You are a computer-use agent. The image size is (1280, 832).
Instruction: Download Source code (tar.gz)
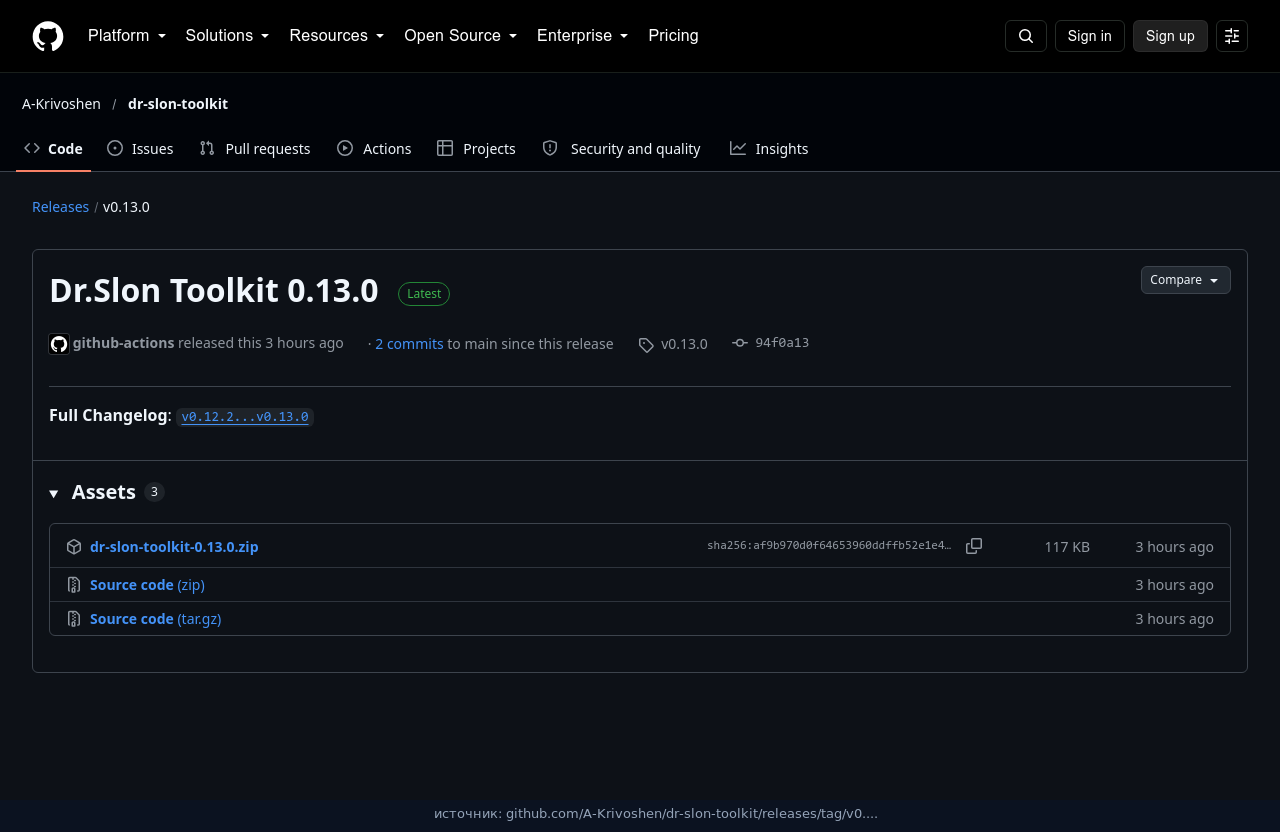click(156, 619)
